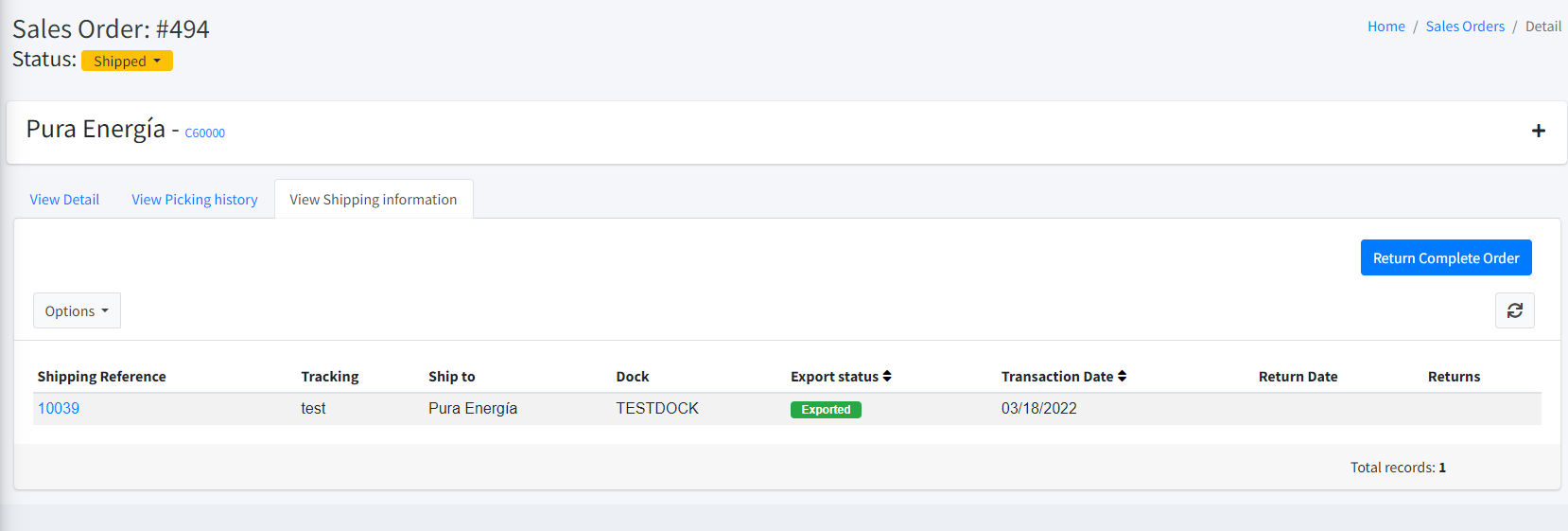Click the Shipping Reference column header

point(101,377)
